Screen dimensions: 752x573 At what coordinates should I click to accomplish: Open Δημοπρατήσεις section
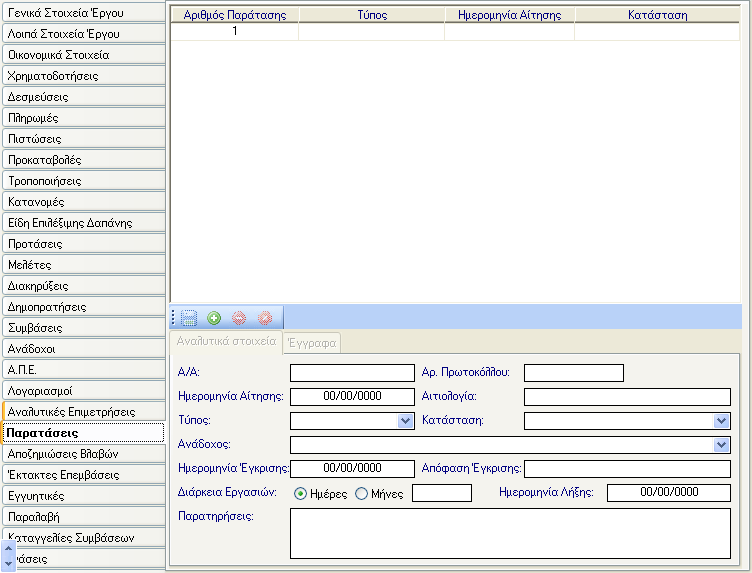[x=84, y=307]
